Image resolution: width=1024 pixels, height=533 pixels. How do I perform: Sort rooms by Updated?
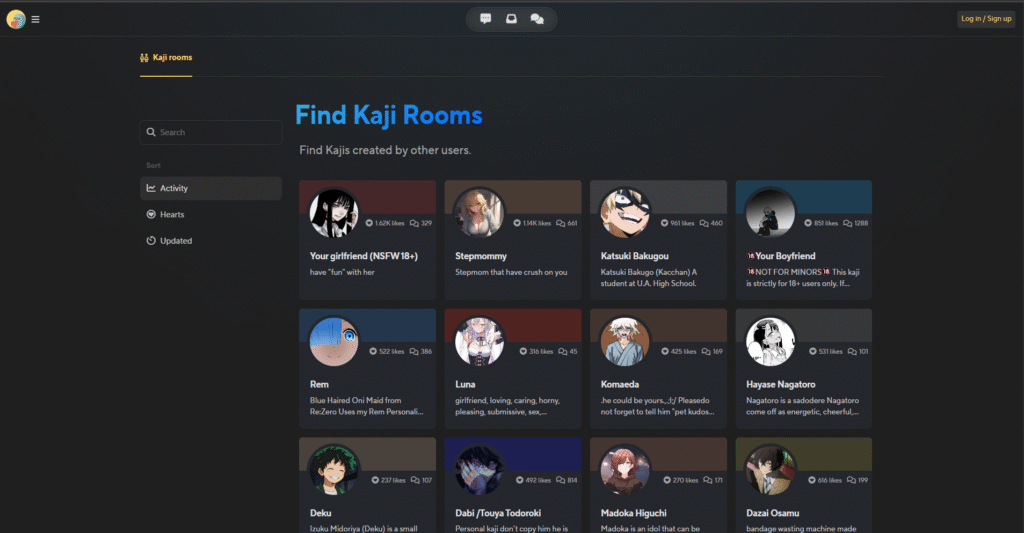click(210, 240)
